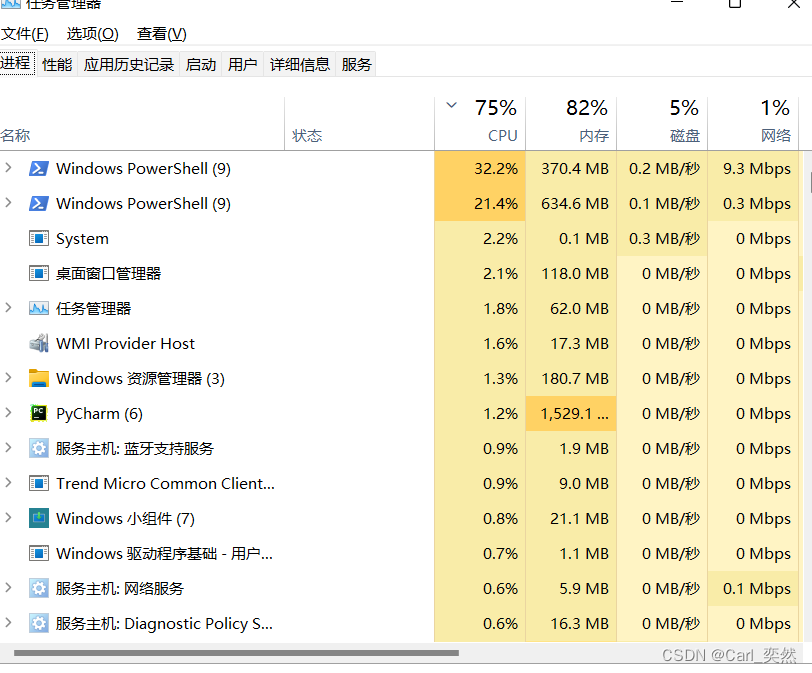
Task: Switch to the 进程 tab
Action: (16, 63)
